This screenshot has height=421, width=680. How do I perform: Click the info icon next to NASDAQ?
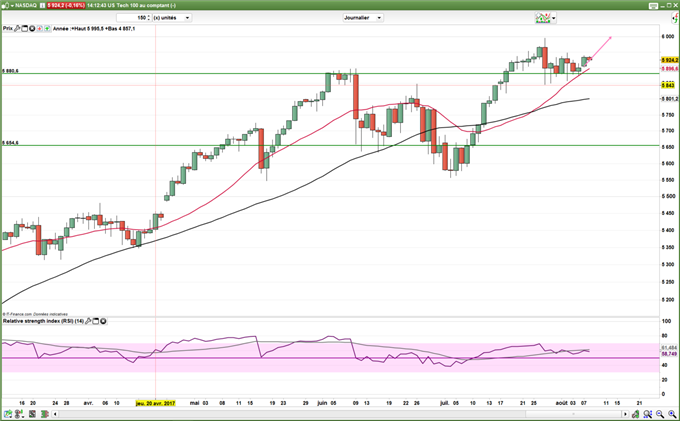(42, 5)
